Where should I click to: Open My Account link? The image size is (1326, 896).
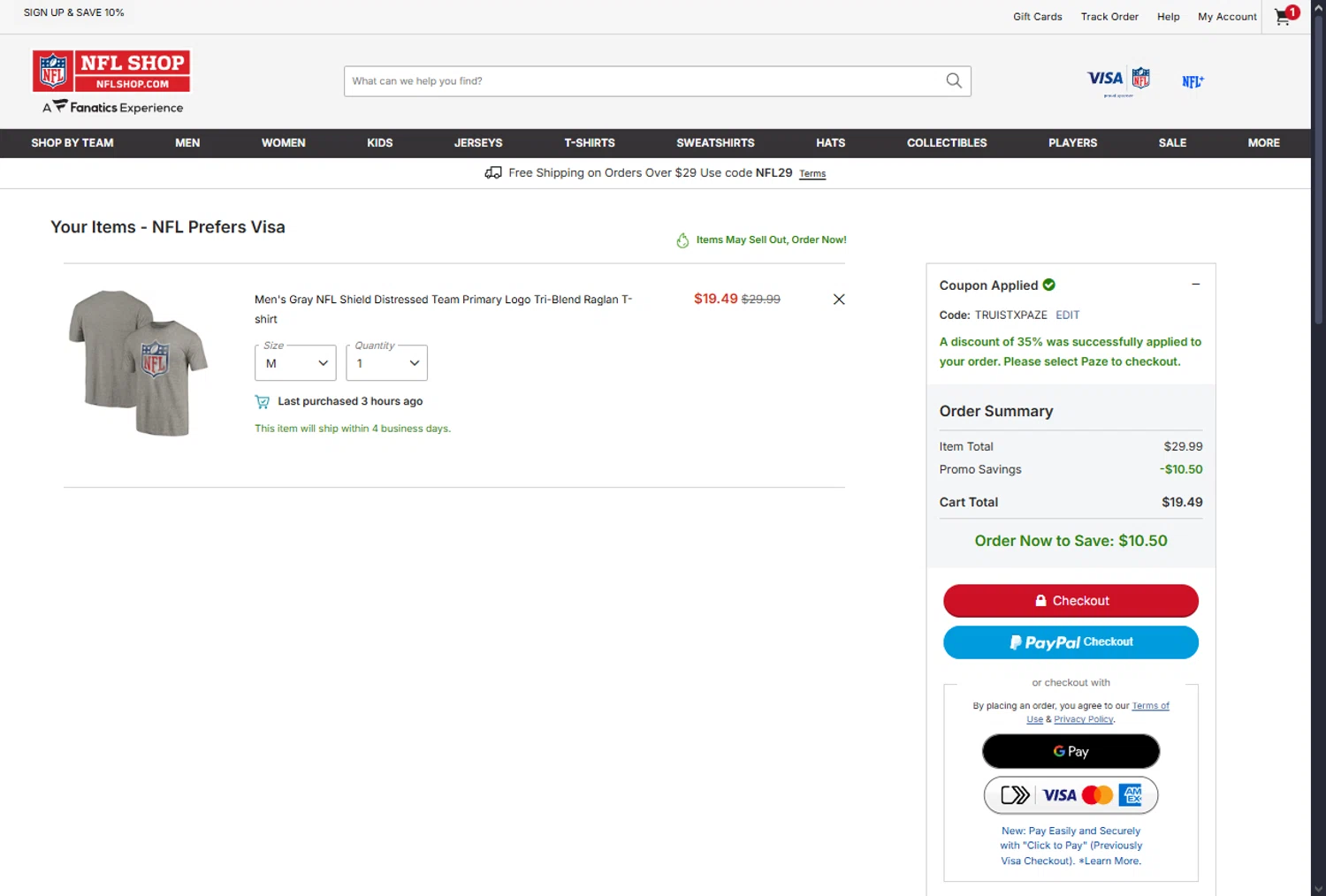1227,17
